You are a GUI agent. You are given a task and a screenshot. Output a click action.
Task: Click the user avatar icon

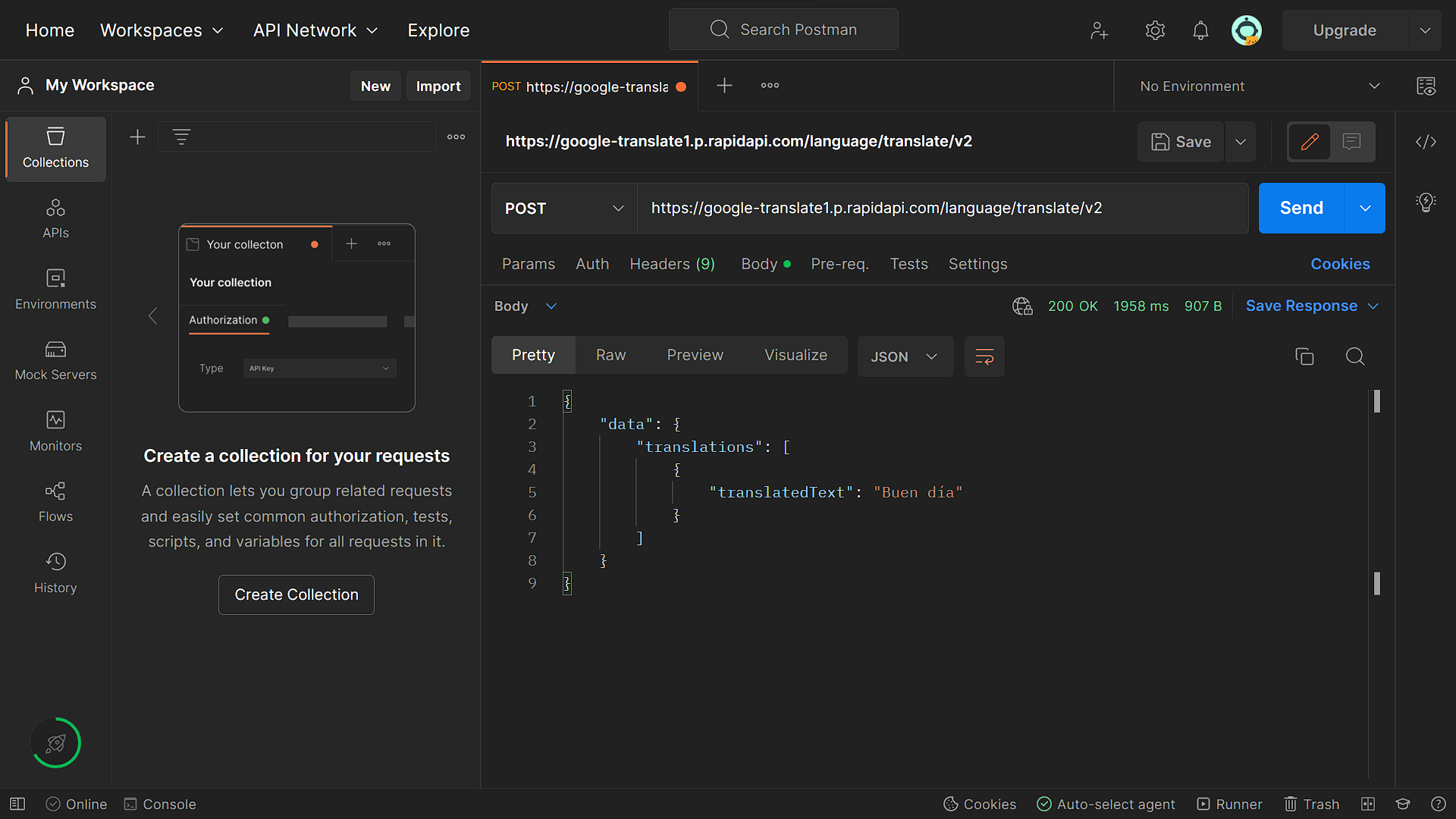pyautogui.click(x=1246, y=30)
